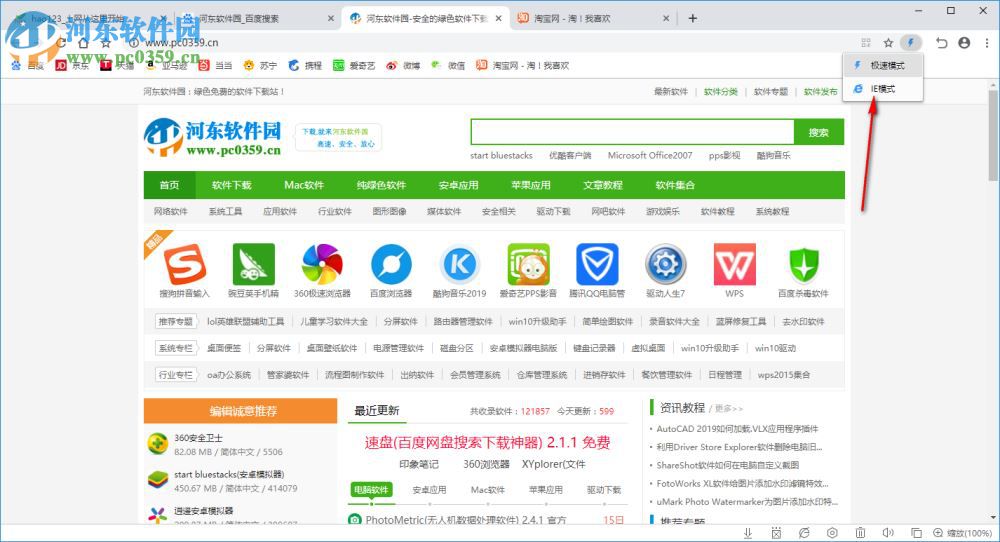The image size is (1000, 542).
Task: Open 苏宁 bookmark
Action: pos(260,65)
